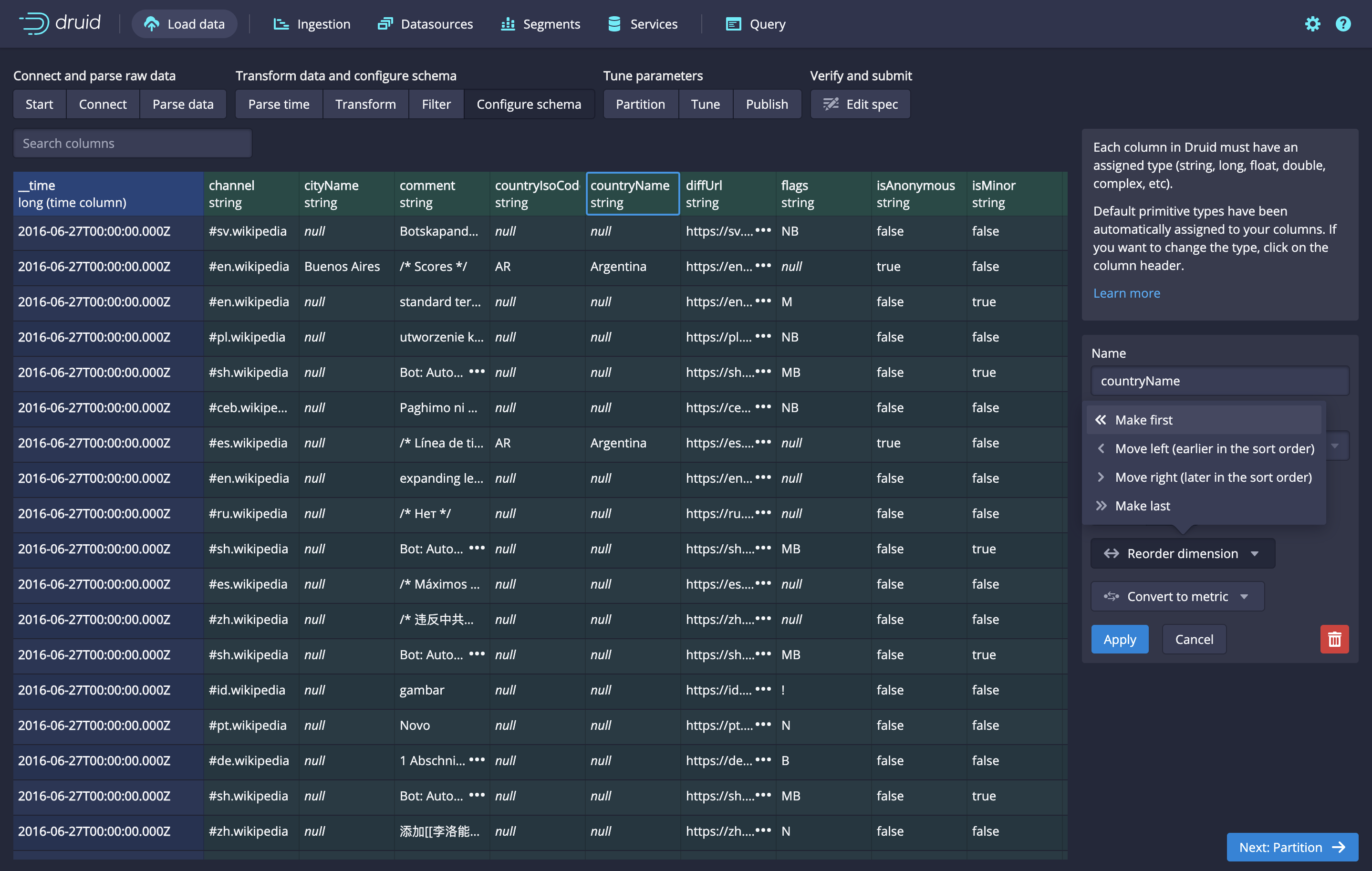Screen dimensions: 1372x871
Task: Expand the Convert to metric dropdown
Action: click(1176, 596)
